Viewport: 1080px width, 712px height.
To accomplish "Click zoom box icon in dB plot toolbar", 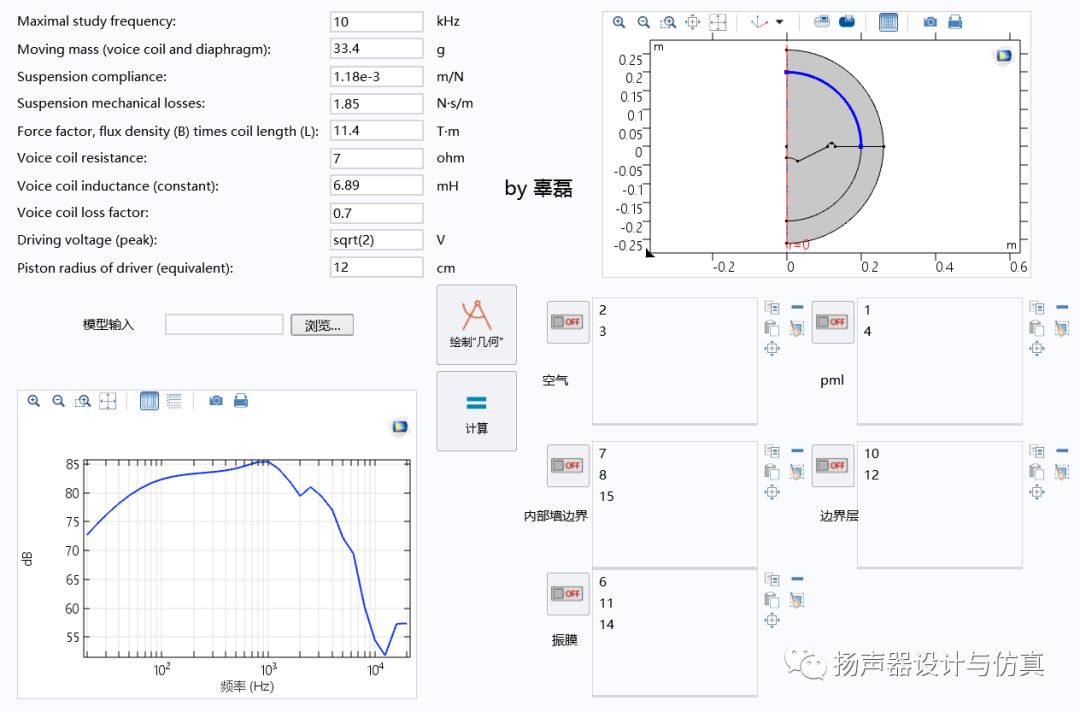I will point(84,401).
